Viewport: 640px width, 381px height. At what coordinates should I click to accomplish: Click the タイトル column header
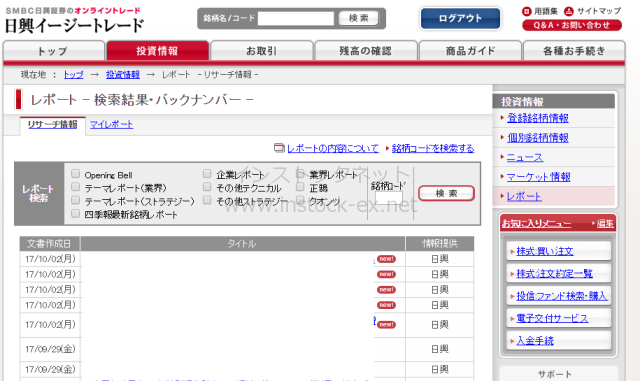(242, 244)
